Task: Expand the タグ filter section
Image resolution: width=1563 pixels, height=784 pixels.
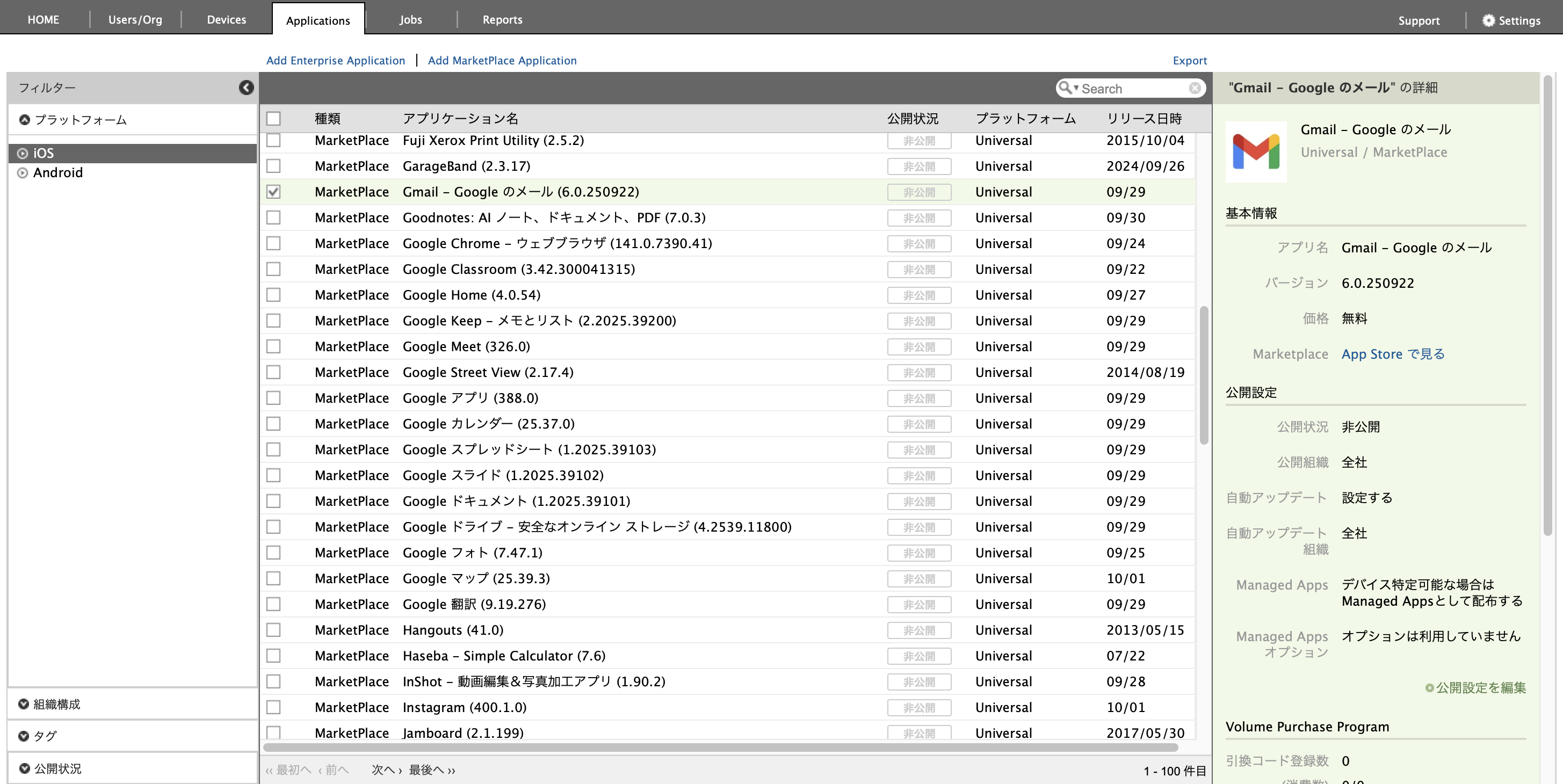Action: coord(24,736)
